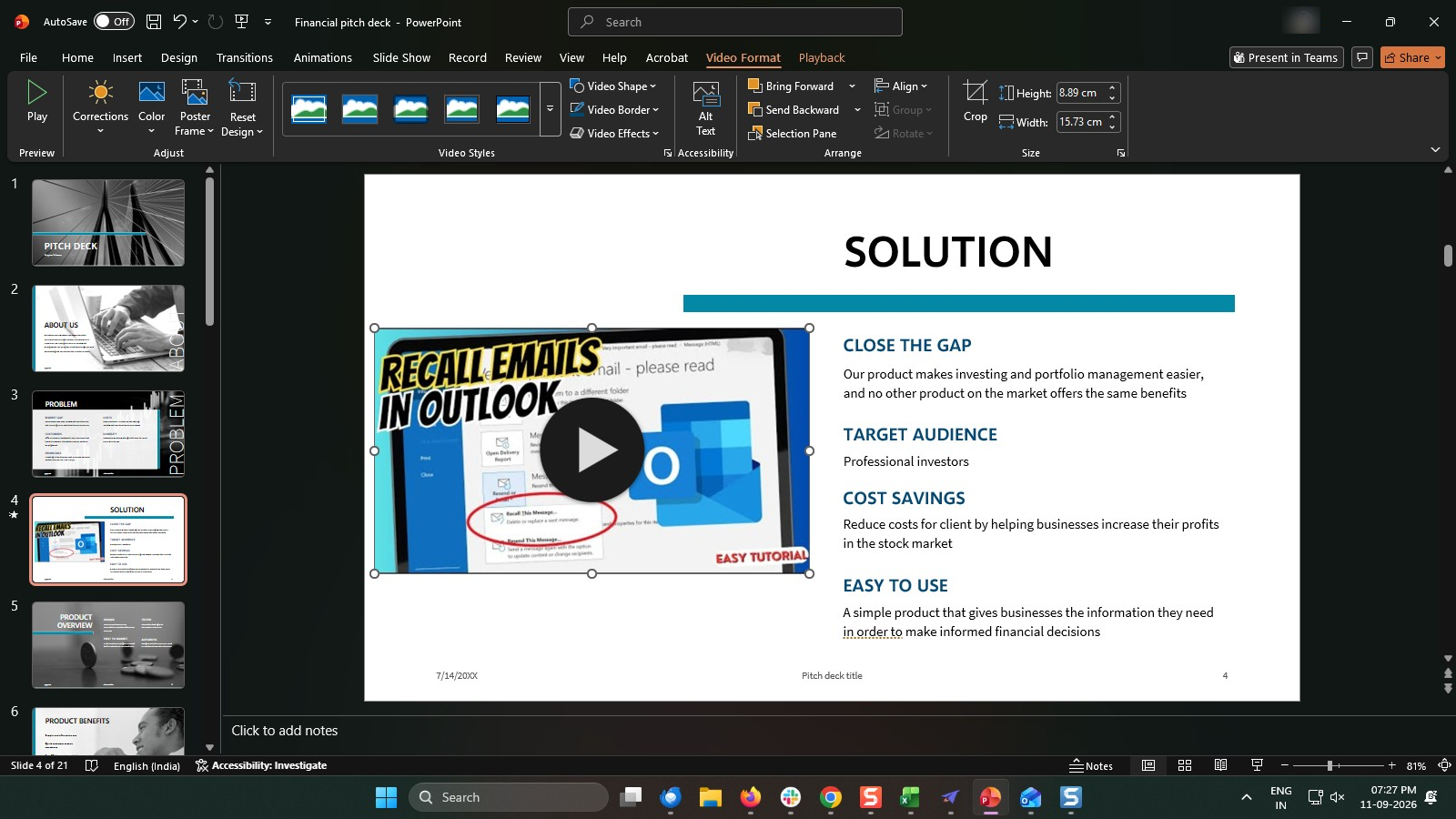Expand the Video Styles gallery
Image resolution: width=1456 pixels, height=819 pixels.
tap(550, 109)
